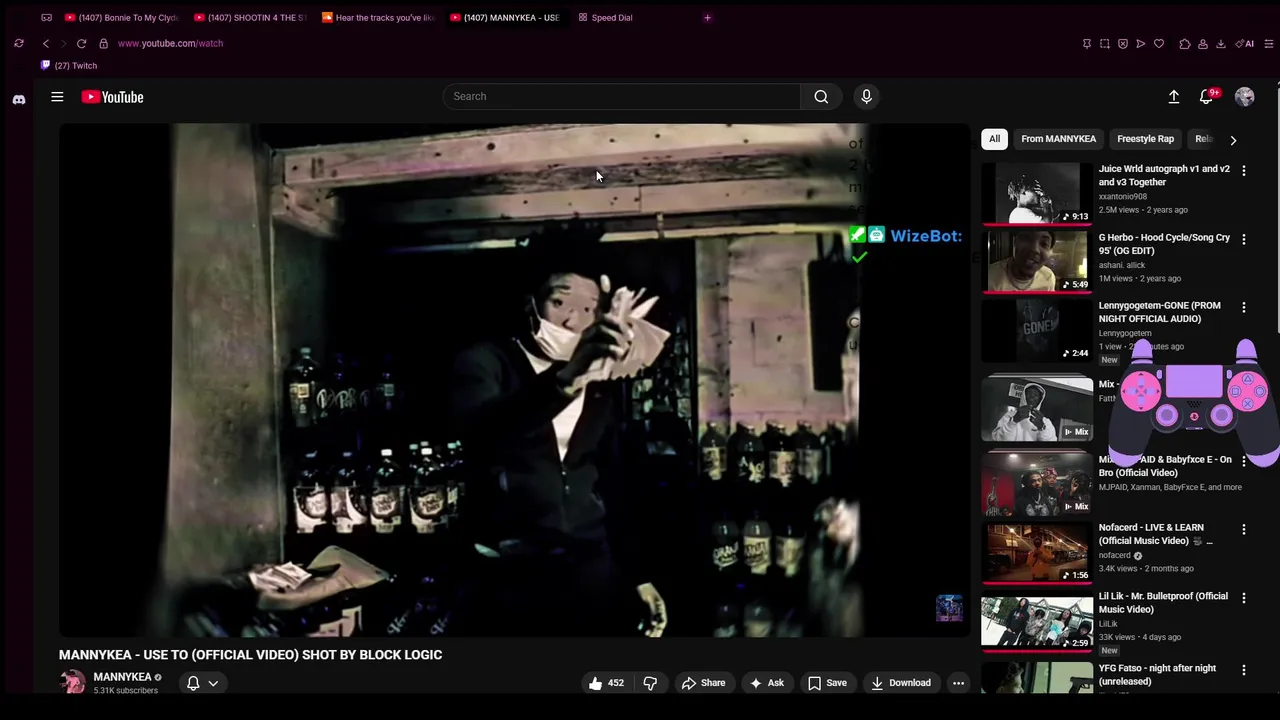Open the account avatar menu
The width and height of the screenshot is (1280, 720).
click(x=1244, y=96)
